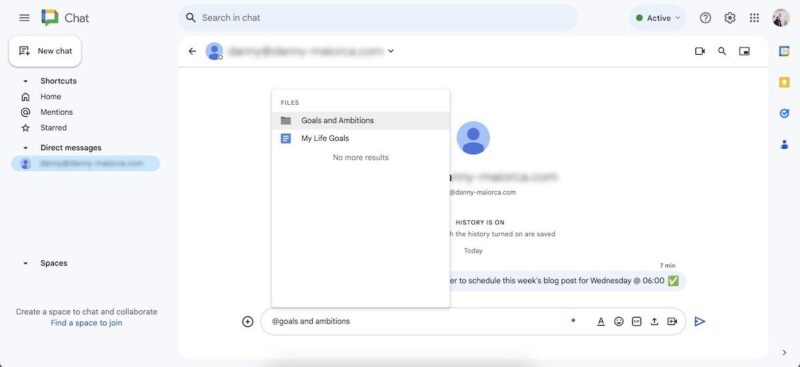Image resolution: width=800 pixels, height=367 pixels.
Task: Click the large profile avatar
Action: [473, 138]
